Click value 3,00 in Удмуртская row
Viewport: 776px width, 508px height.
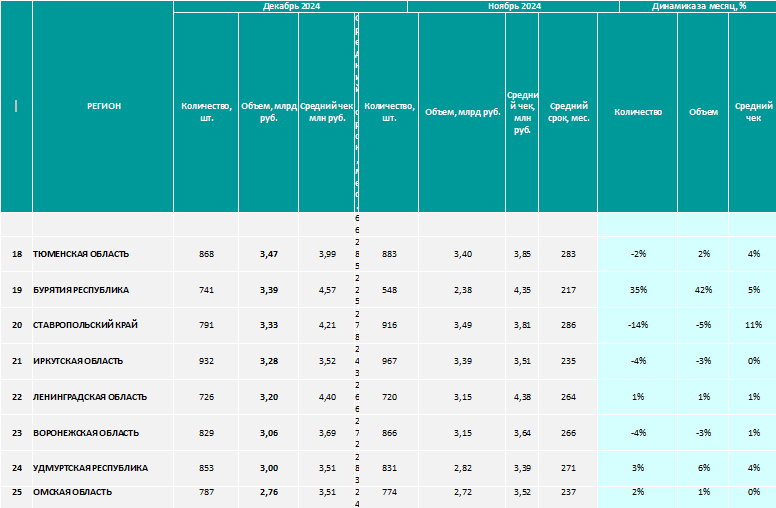269,468
